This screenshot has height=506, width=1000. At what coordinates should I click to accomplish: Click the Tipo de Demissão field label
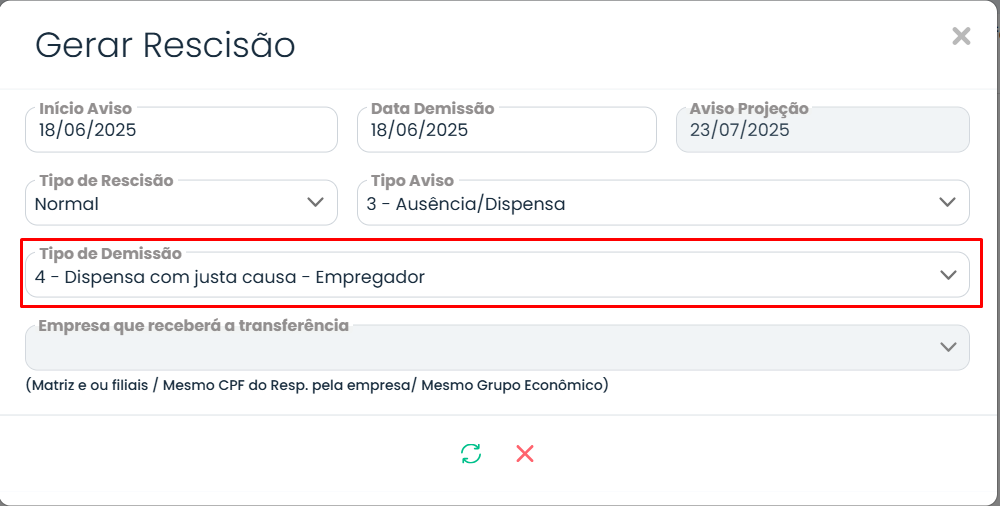click(110, 253)
